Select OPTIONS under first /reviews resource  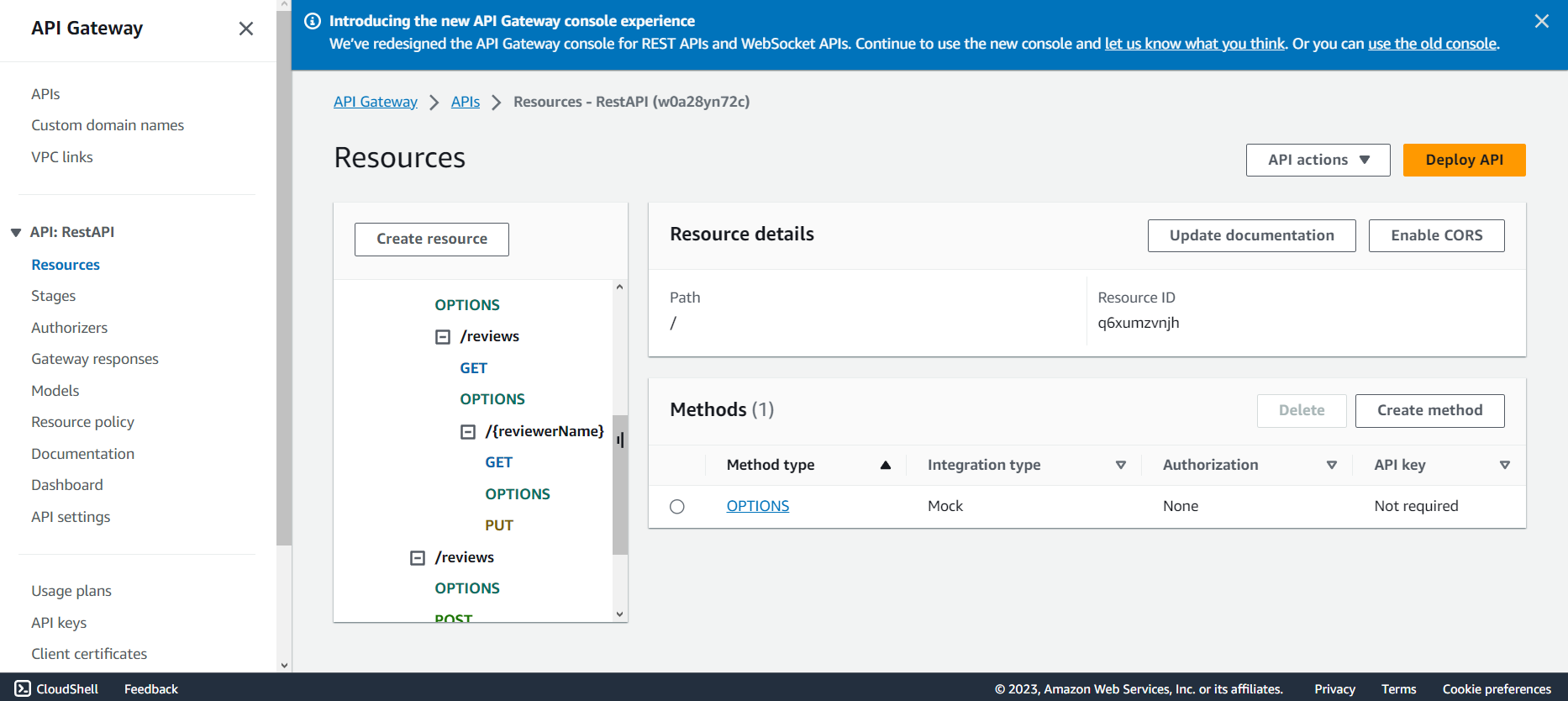492,399
